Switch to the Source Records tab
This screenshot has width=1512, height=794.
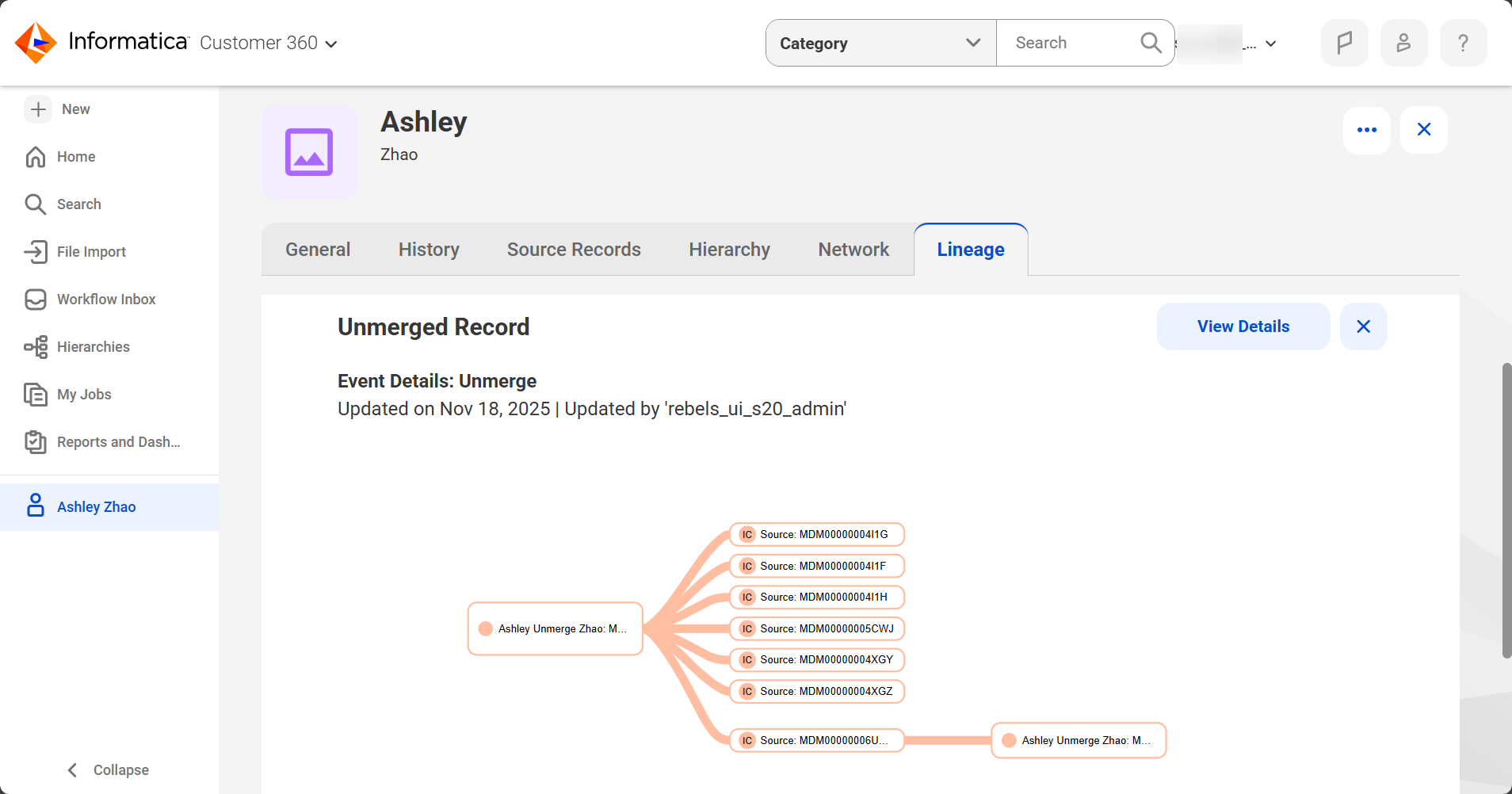click(x=574, y=250)
